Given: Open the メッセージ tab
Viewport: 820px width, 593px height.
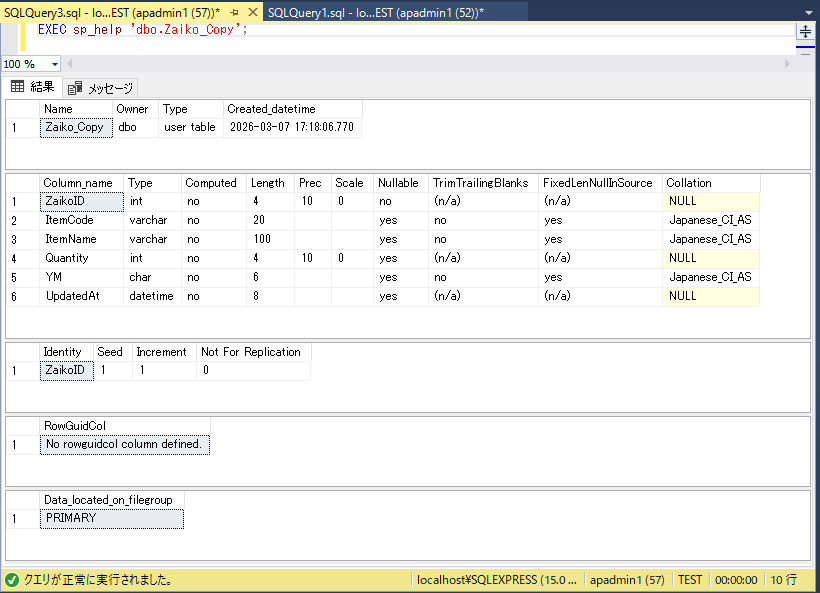Looking at the screenshot, I should (102, 88).
